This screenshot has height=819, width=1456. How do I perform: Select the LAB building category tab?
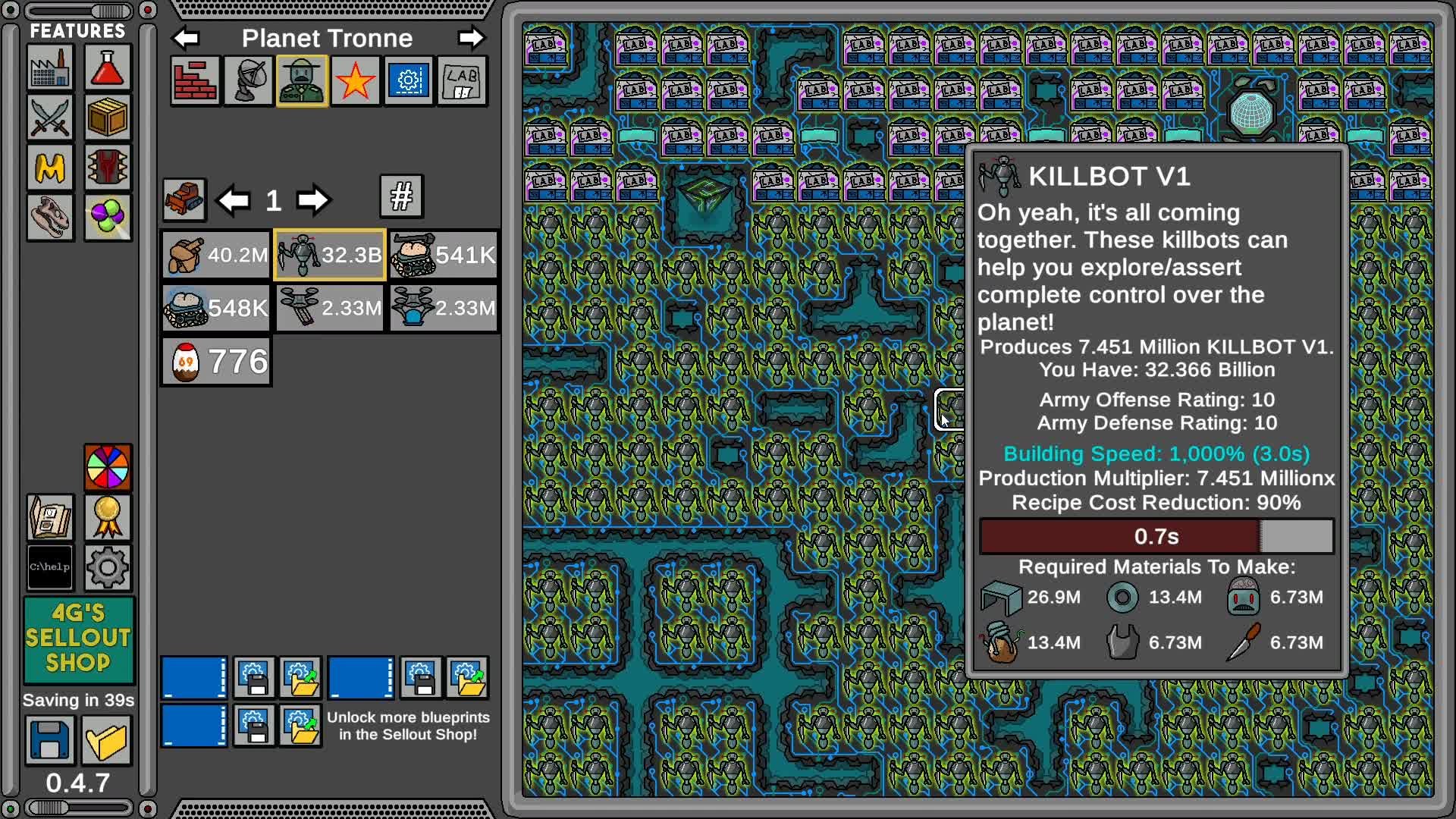[x=462, y=80]
